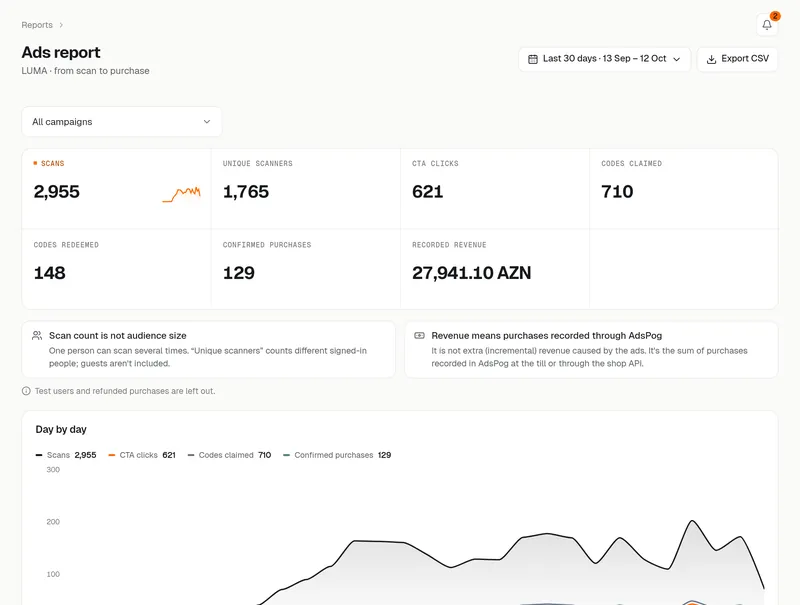The width and height of the screenshot is (800, 605).
Task: Click the Ads report heading
Action: pyautogui.click(x=61, y=52)
